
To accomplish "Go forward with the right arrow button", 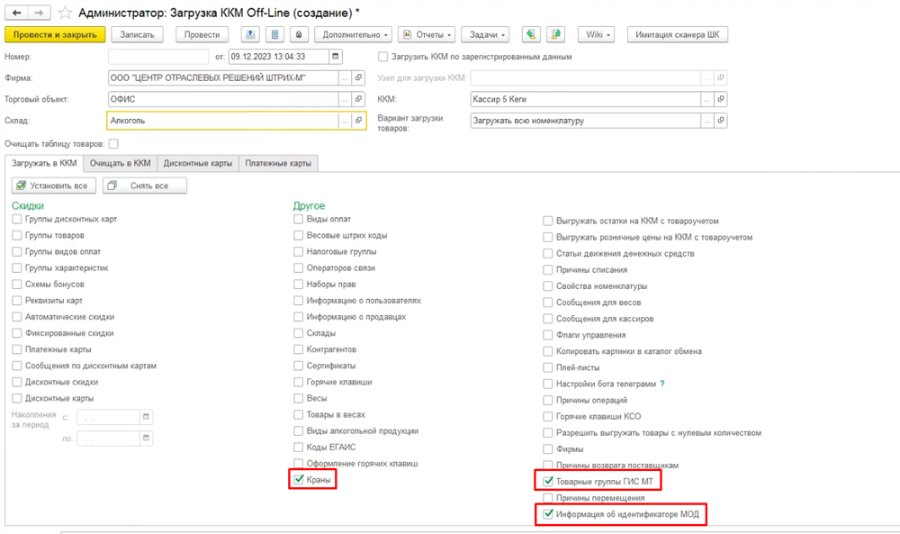I will pyautogui.click(x=38, y=13).
